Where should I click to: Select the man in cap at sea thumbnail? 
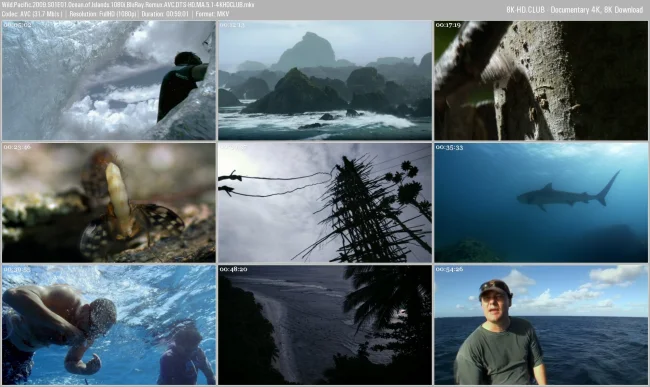pyautogui.click(x=541, y=325)
